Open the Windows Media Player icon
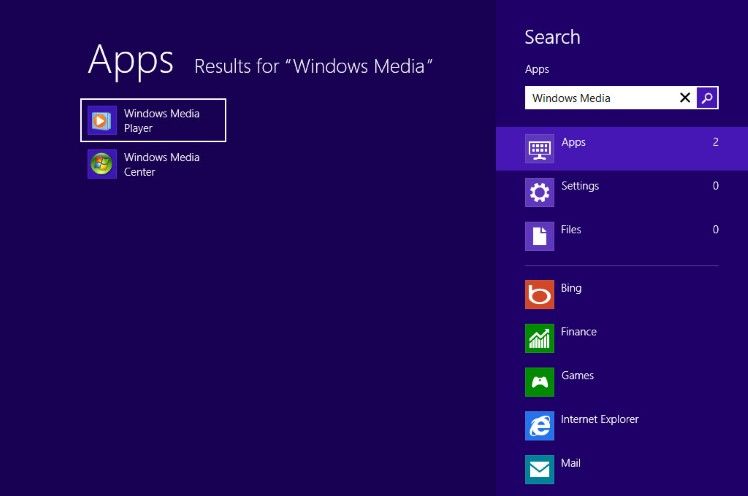The width and height of the screenshot is (748, 496). [x=102, y=120]
